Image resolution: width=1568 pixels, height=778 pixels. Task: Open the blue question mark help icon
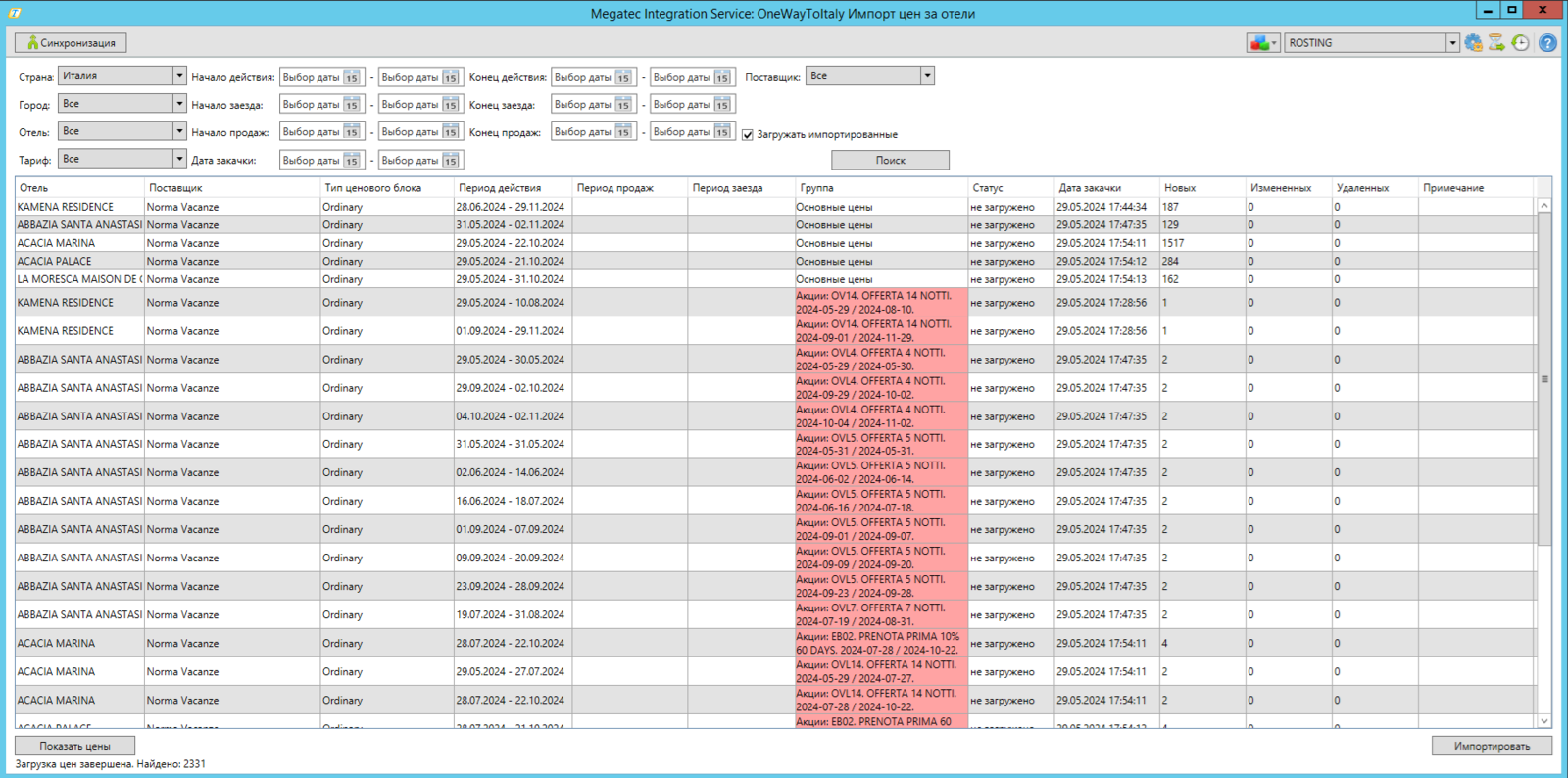pyautogui.click(x=1547, y=42)
